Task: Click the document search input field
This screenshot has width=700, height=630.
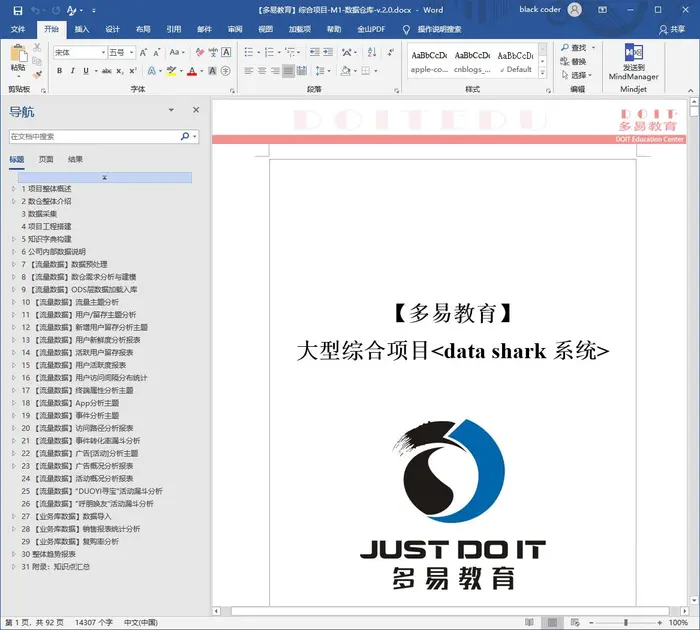Action: pos(95,137)
